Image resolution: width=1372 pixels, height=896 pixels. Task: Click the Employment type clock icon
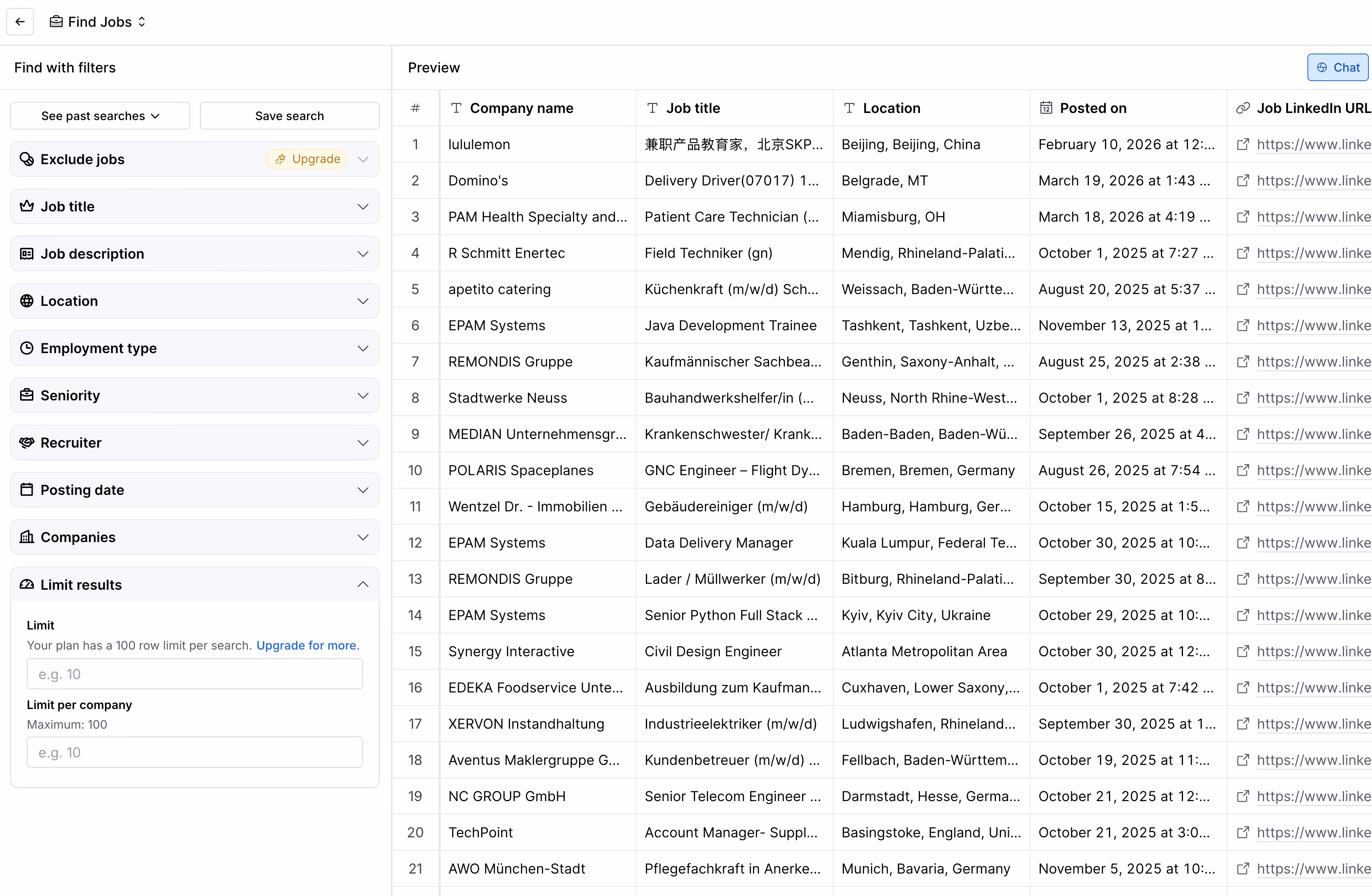click(26, 348)
